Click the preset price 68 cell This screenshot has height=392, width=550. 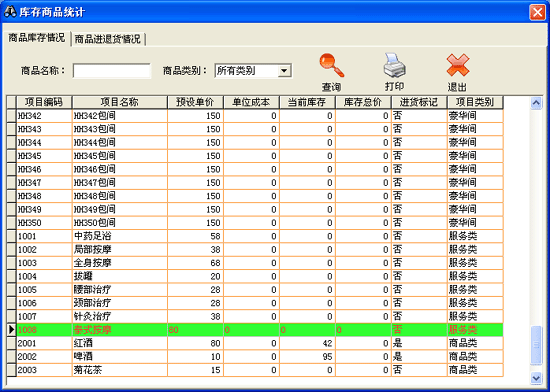pyautogui.click(x=195, y=263)
